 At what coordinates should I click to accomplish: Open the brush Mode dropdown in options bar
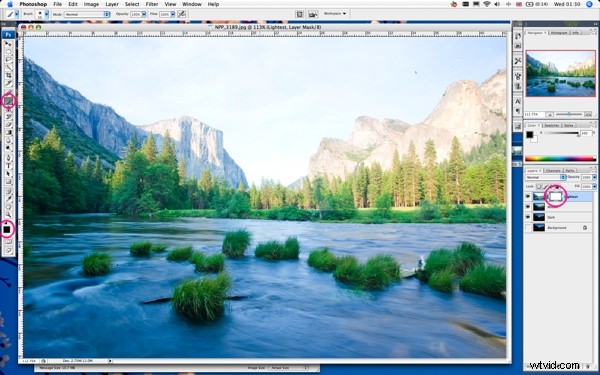click(87, 14)
